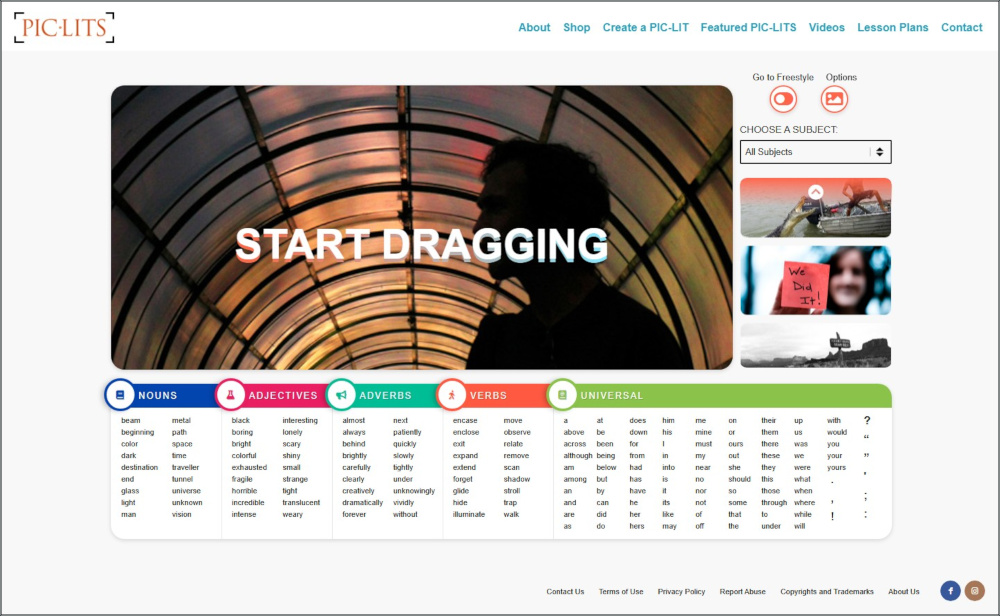Select the VERBS tab label
This screenshot has height=616, width=1000.
pos(488,395)
